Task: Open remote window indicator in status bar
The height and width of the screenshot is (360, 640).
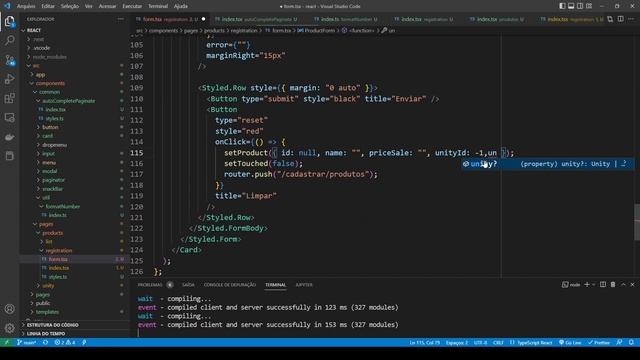Action: pyautogui.click(x=7, y=342)
